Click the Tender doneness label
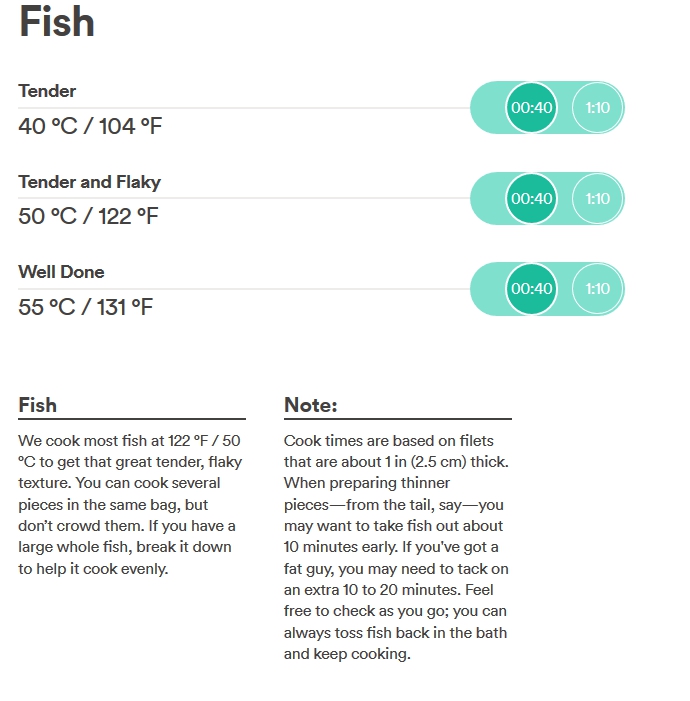 point(47,91)
